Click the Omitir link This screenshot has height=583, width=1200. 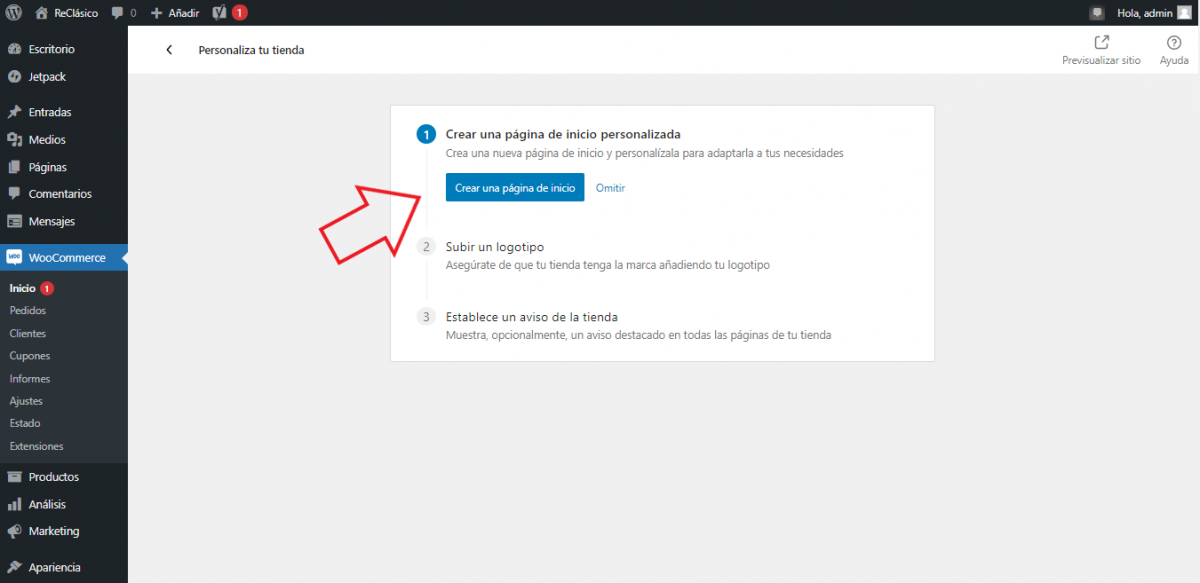(x=610, y=188)
